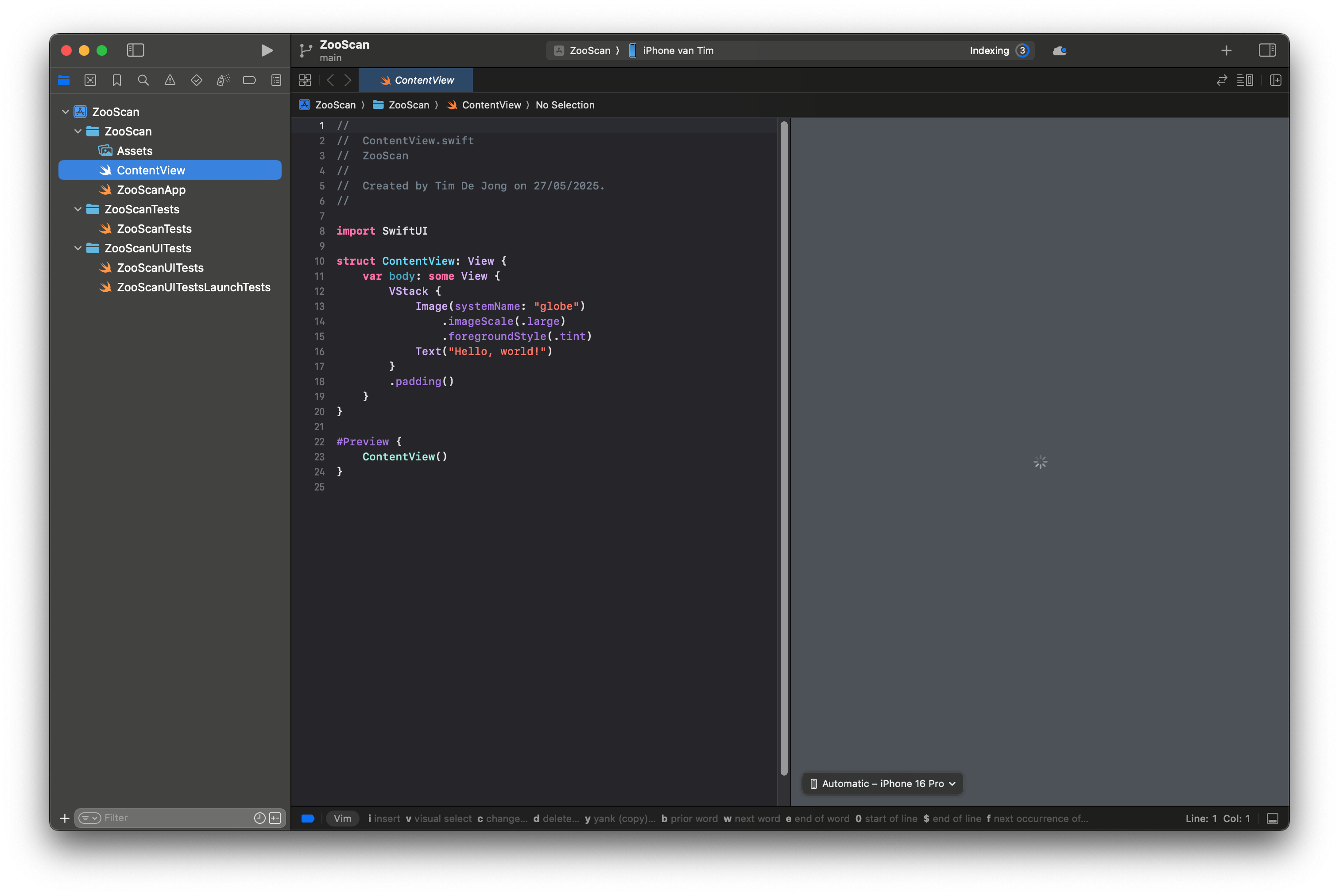Open preview device Automatic – iPhone 16 Pro
Image resolution: width=1339 pixels, height=896 pixels.
pos(882,784)
